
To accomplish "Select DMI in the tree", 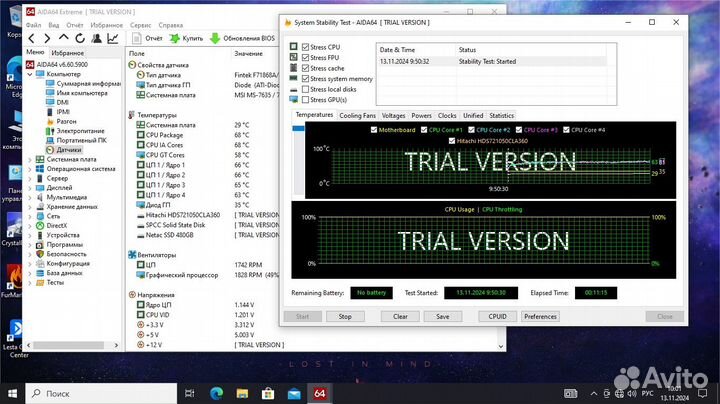I will click(57, 102).
